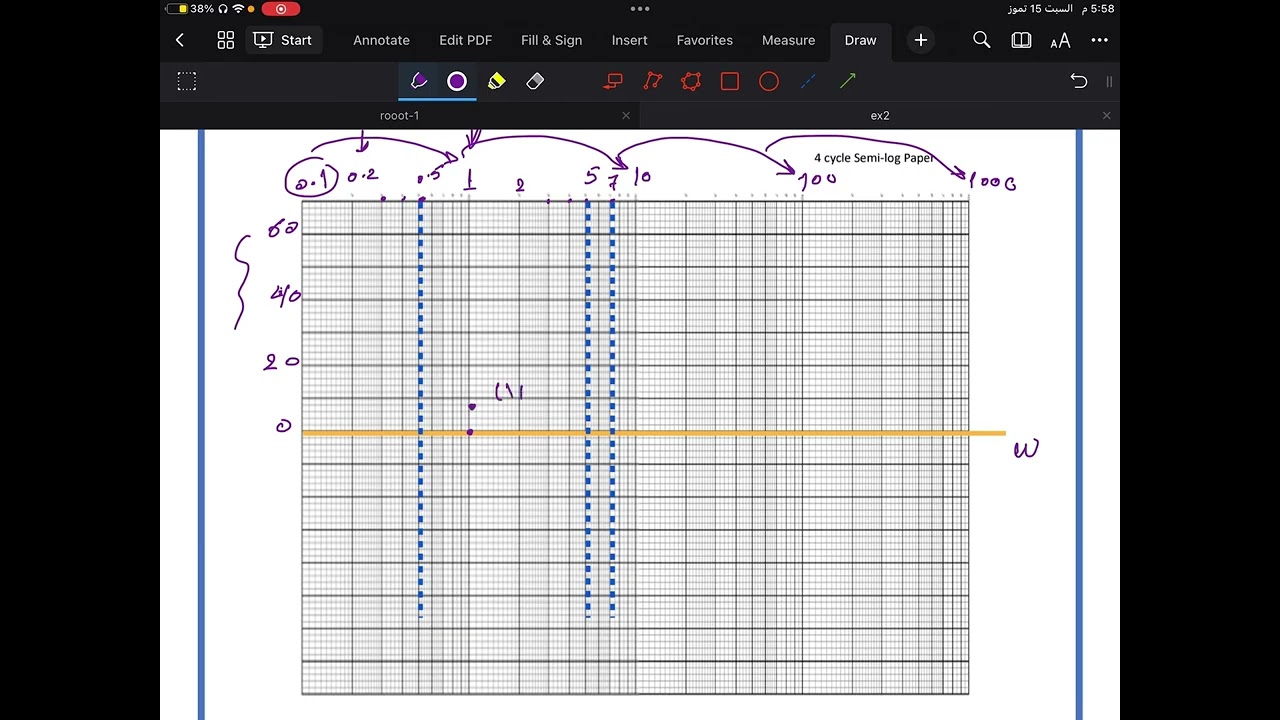Image resolution: width=1280 pixels, height=720 pixels.
Task: Add a new toolbar with plus button
Action: [x=920, y=40]
